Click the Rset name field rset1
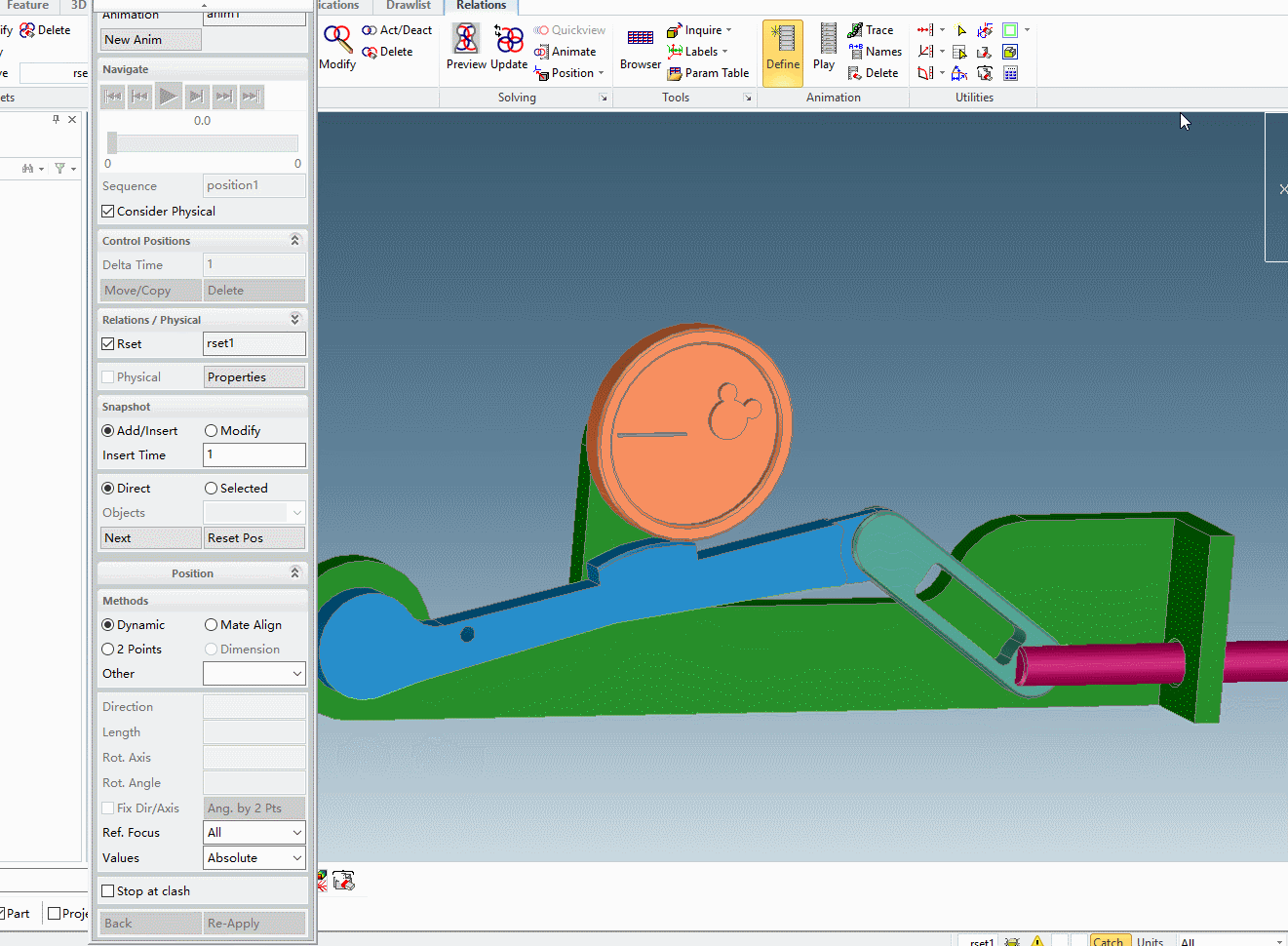The height and width of the screenshot is (946, 1288). click(254, 343)
